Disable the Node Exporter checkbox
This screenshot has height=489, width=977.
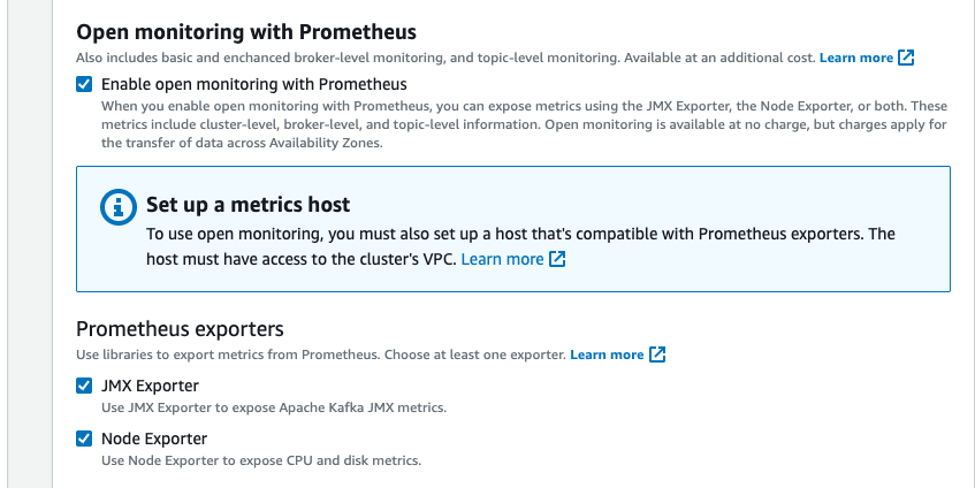pyautogui.click(x=85, y=439)
